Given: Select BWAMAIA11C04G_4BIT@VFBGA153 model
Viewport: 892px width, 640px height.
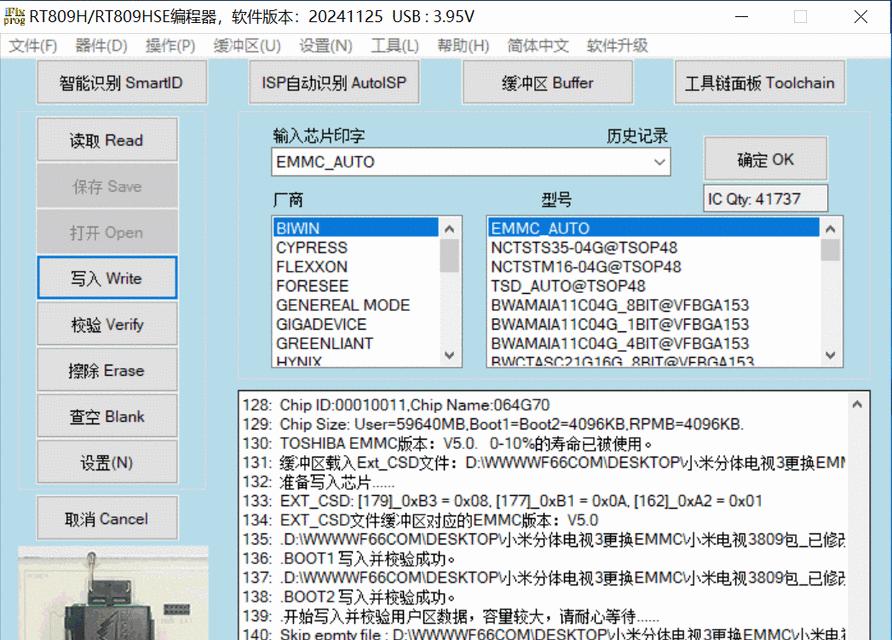Looking at the screenshot, I should (x=653, y=343).
